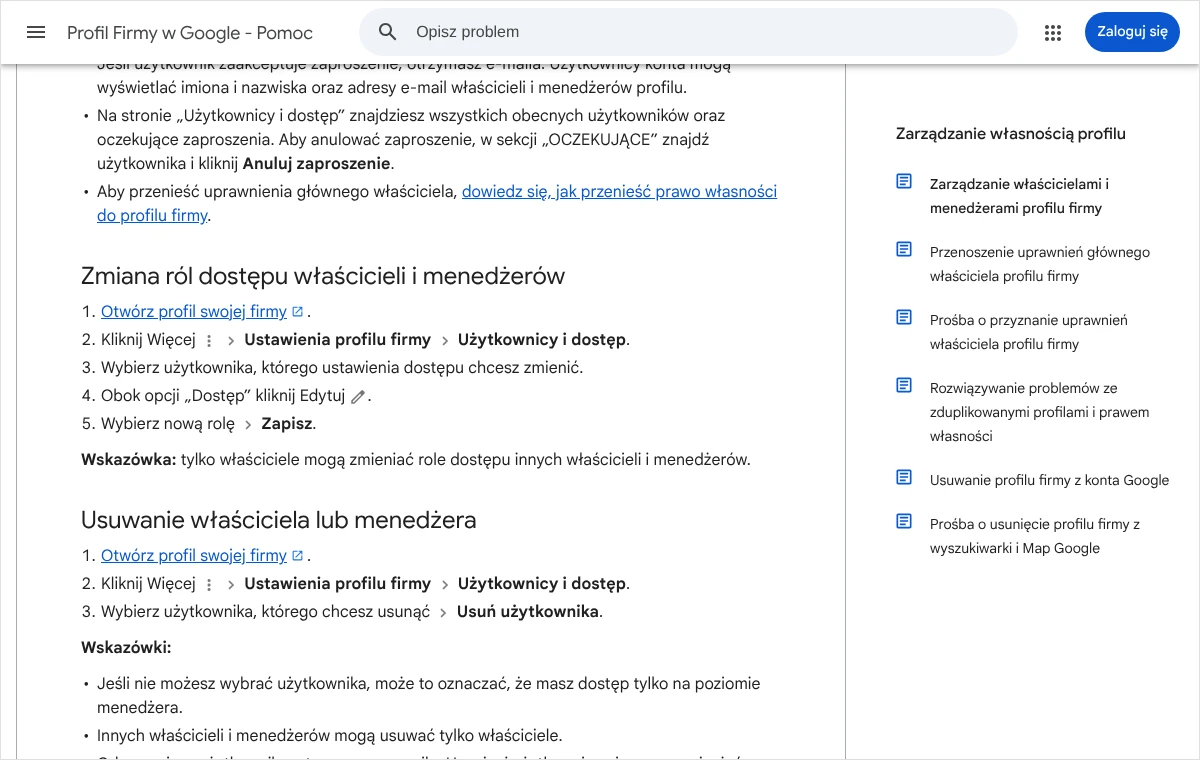1200x760 pixels.
Task: Click chevron arrow before Zapisz
Action: tap(248, 425)
